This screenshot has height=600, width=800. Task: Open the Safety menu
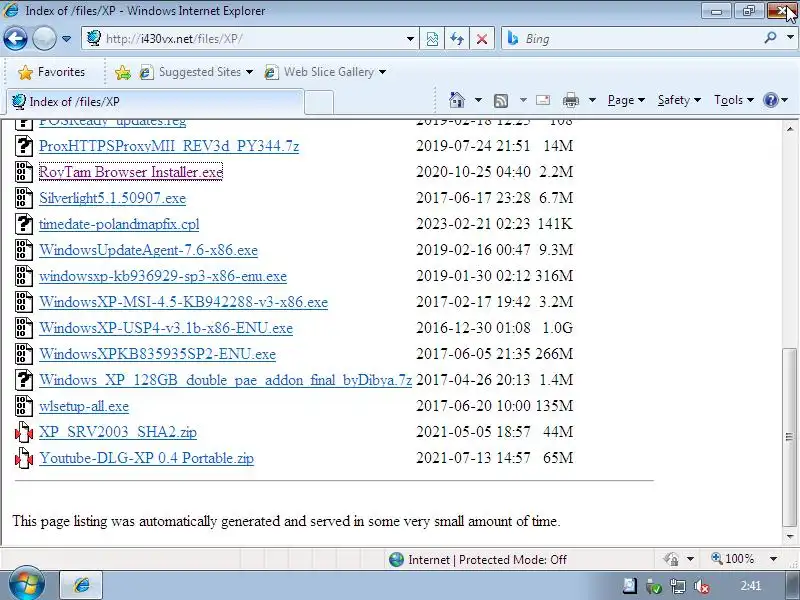point(679,100)
